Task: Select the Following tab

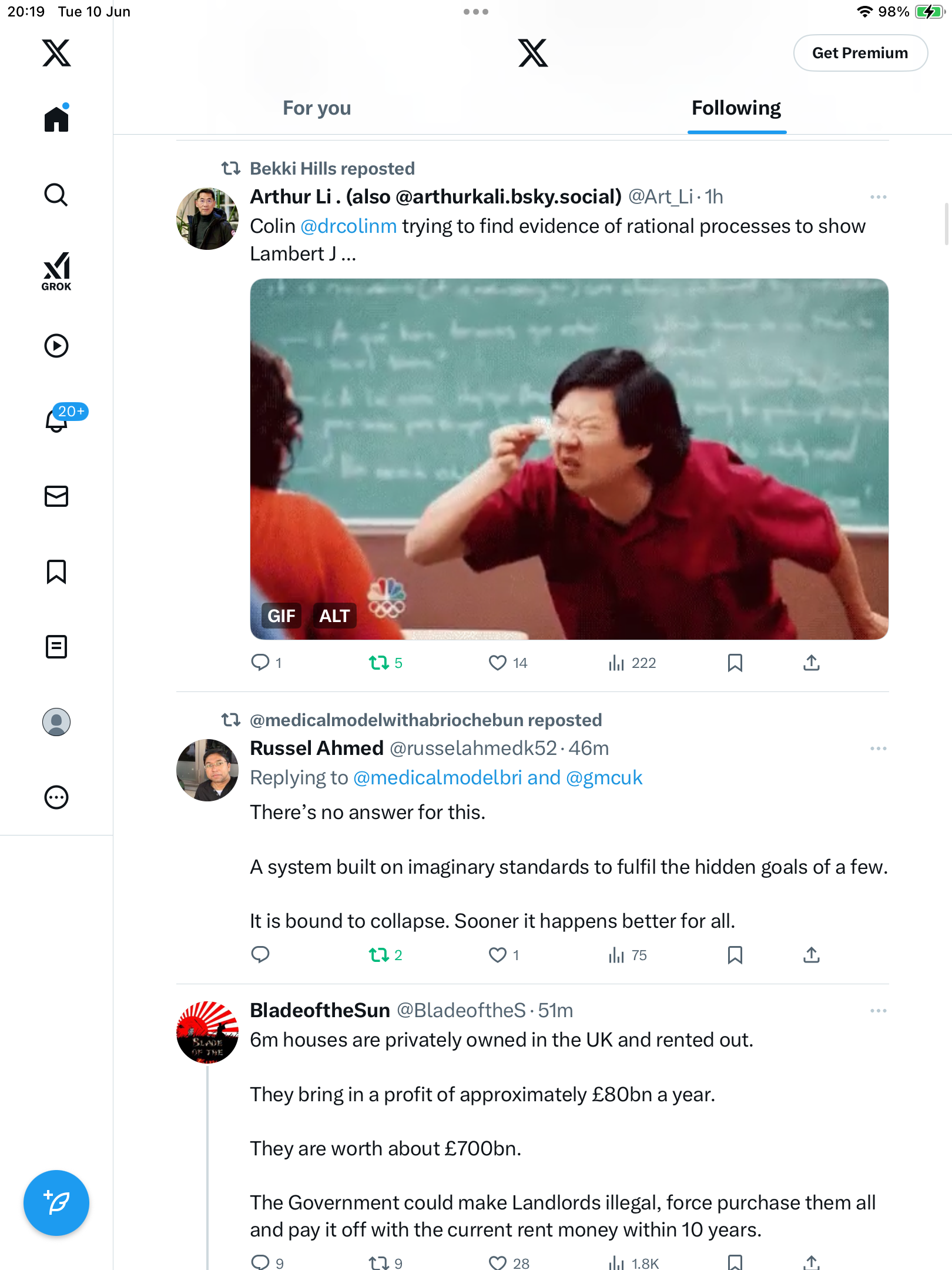Action: tap(736, 108)
